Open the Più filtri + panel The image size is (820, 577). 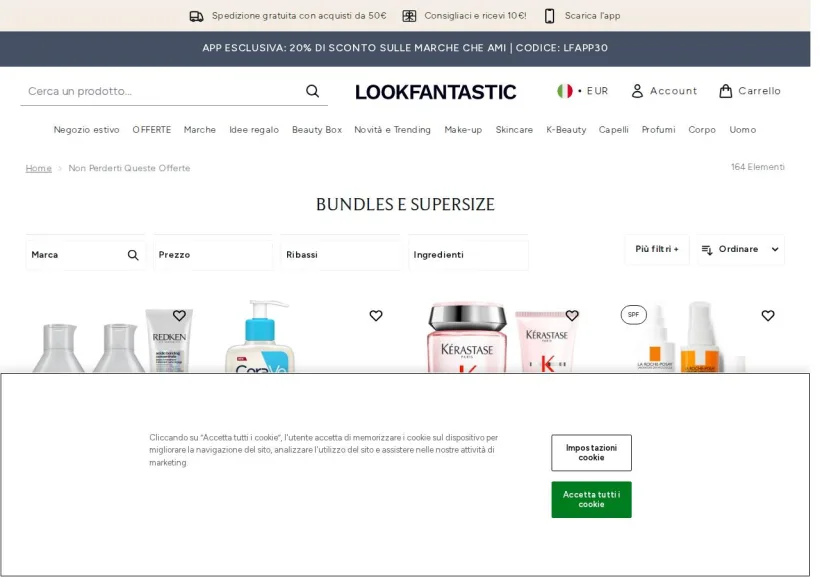click(657, 250)
